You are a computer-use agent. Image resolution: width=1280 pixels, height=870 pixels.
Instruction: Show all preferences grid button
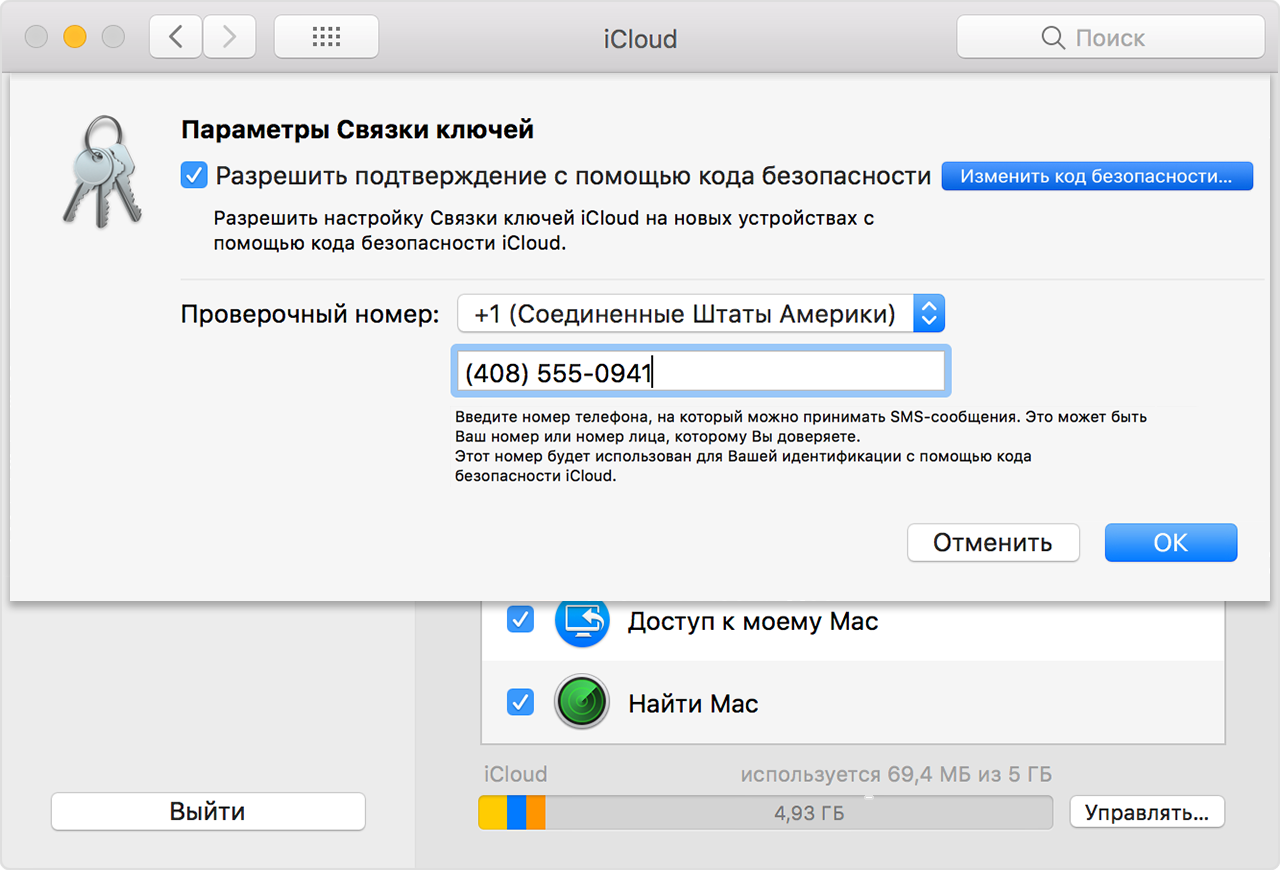326,38
